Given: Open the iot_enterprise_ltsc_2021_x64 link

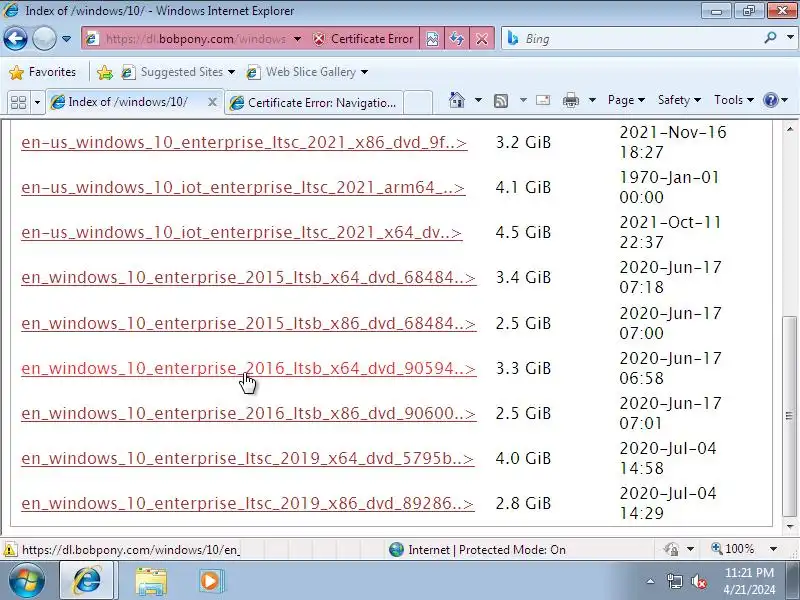Looking at the screenshot, I should (241, 232).
